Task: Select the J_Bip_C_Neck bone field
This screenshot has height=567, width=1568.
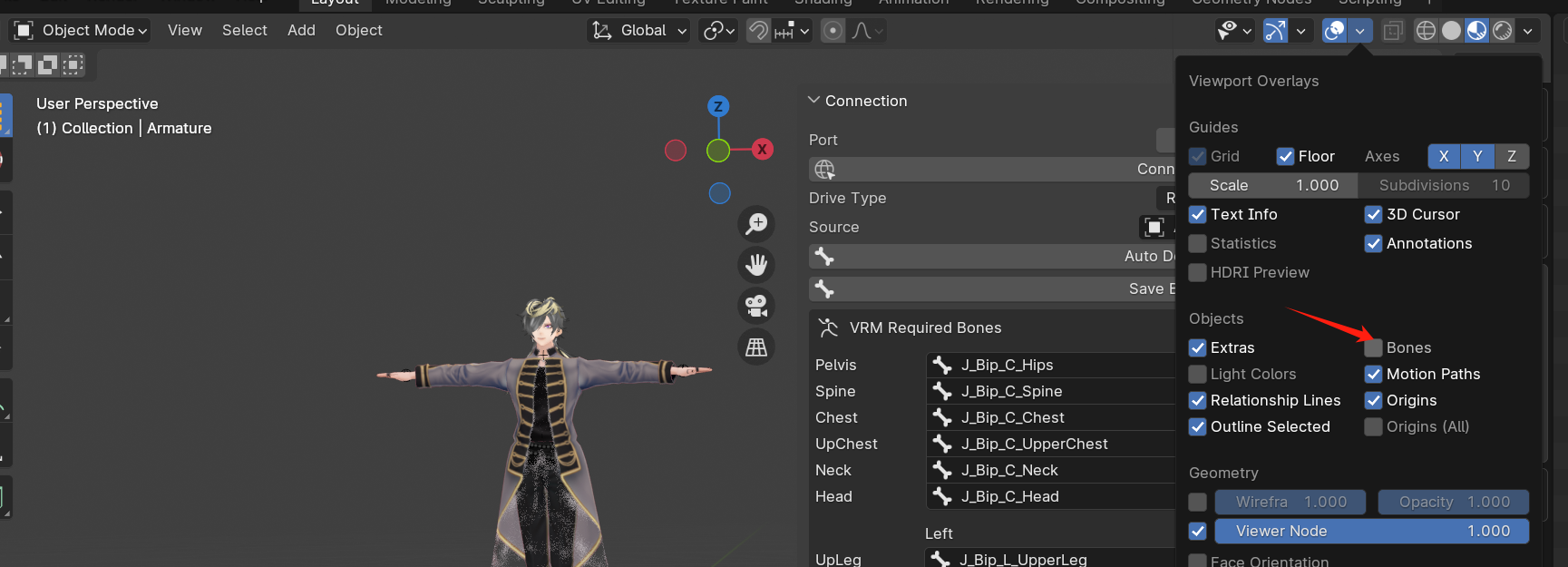Action: pyautogui.click(x=1051, y=470)
